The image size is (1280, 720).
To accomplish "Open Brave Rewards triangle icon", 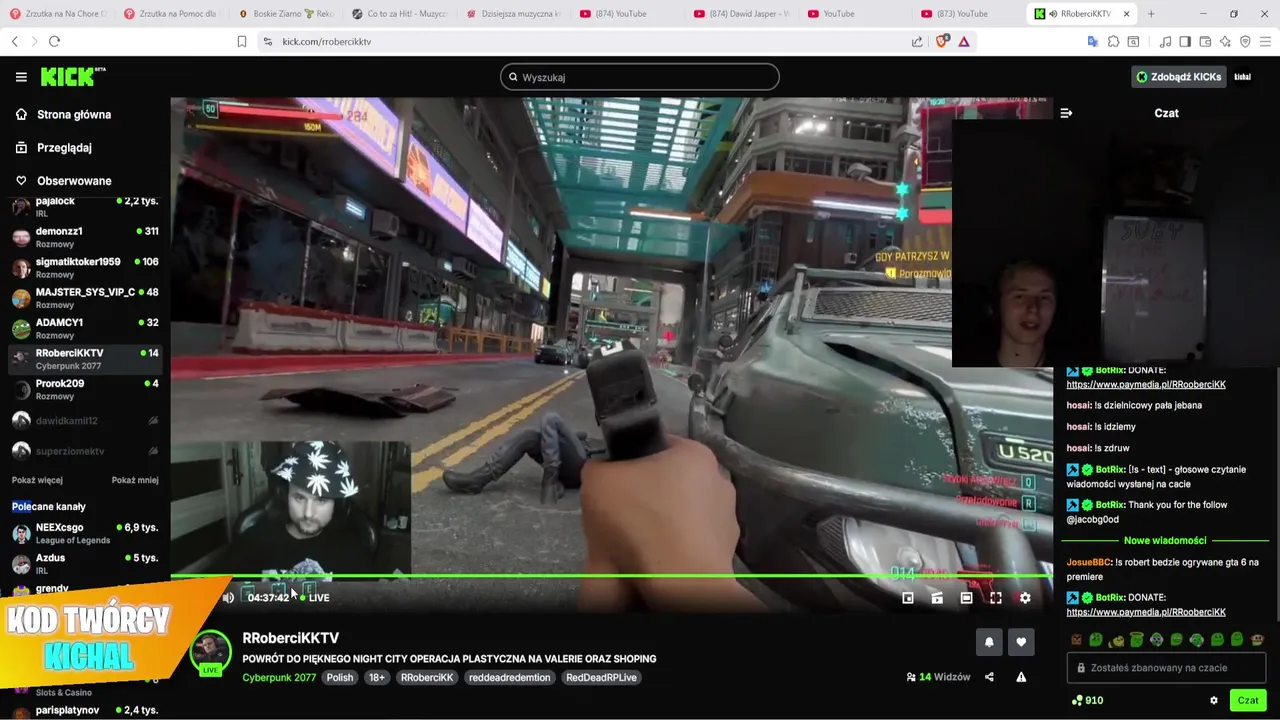I will coord(964,41).
